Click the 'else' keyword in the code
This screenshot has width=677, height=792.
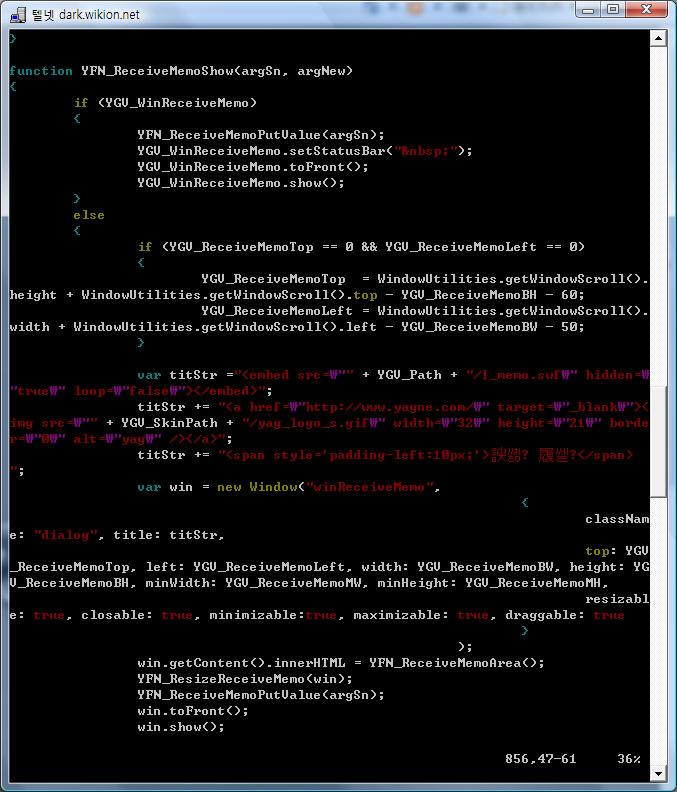89,215
